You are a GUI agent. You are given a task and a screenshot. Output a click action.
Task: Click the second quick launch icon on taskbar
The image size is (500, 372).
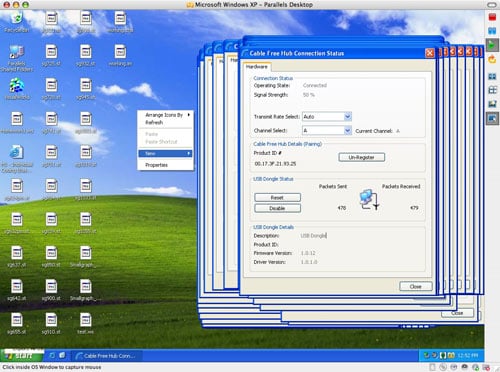tap(62, 356)
